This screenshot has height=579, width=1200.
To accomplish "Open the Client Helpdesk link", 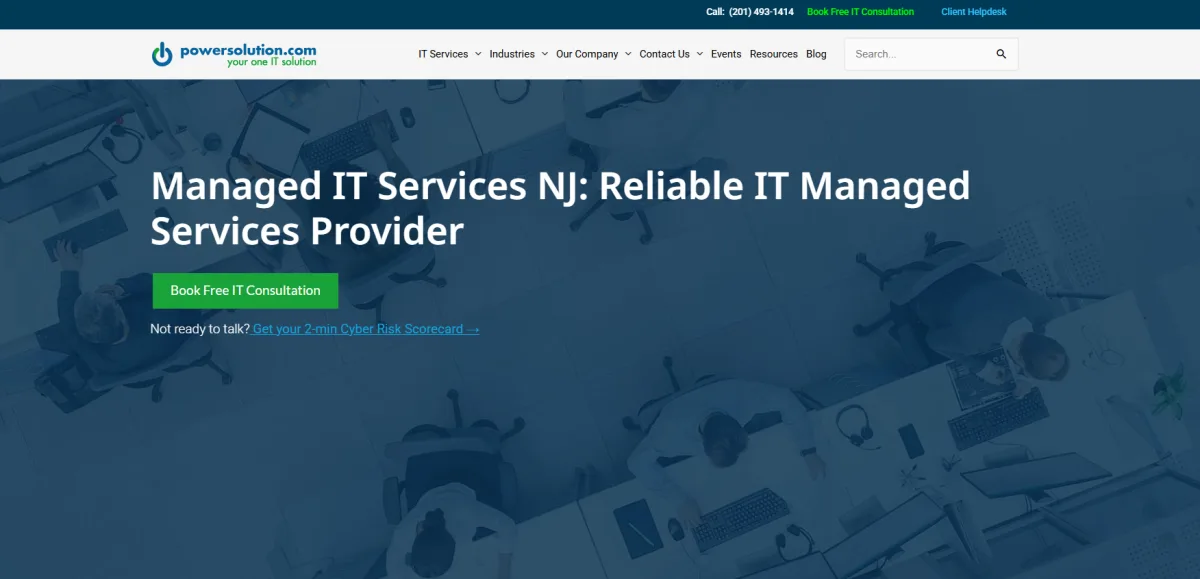I will pos(974,12).
